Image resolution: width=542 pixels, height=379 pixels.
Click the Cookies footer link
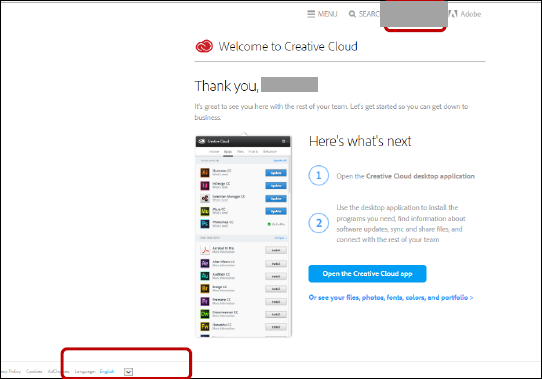click(34, 371)
